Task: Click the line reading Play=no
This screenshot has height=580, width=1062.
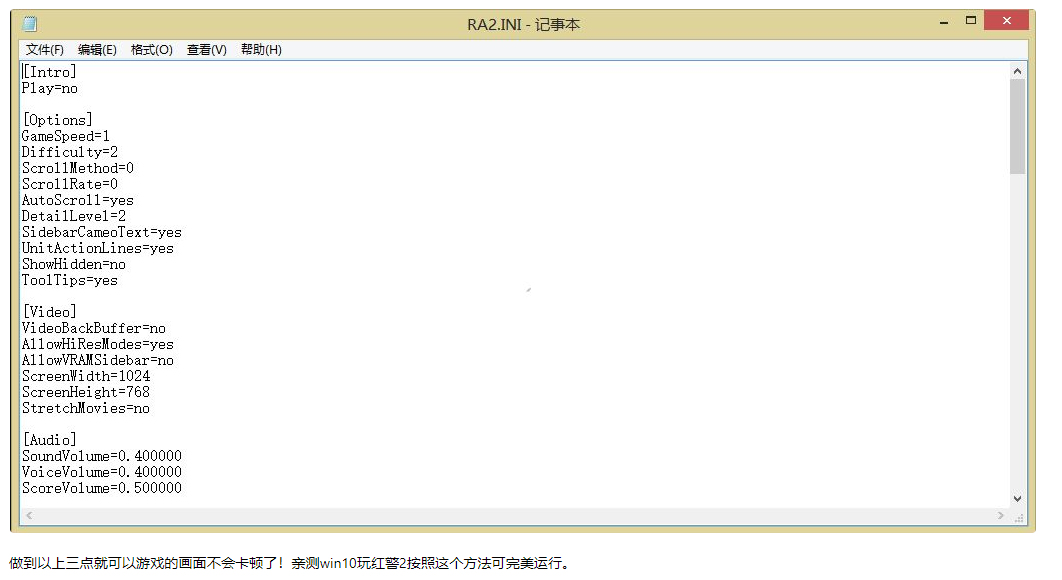Action: click(50, 87)
